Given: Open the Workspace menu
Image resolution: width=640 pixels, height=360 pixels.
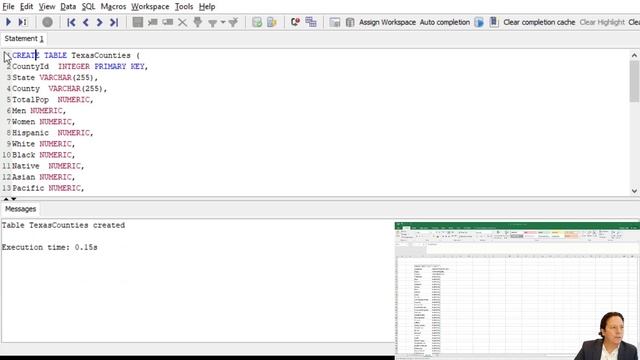Looking at the screenshot, I should click(x=150, y=7).
